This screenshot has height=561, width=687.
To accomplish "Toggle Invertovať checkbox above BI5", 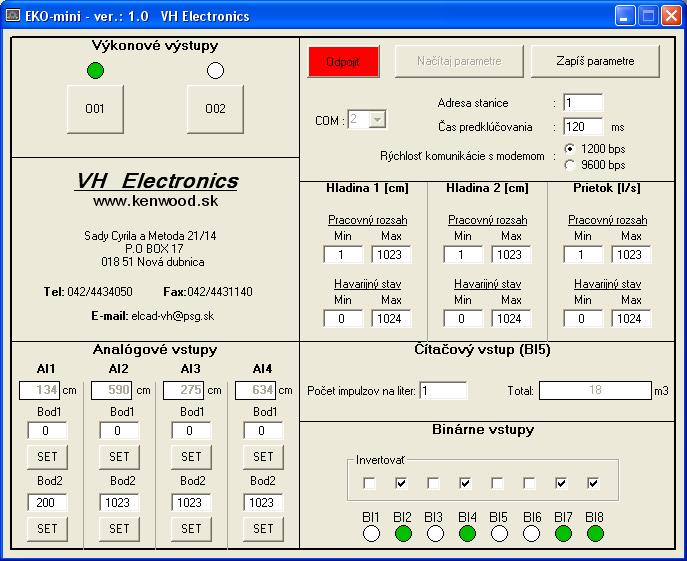I will pos(497,483).
